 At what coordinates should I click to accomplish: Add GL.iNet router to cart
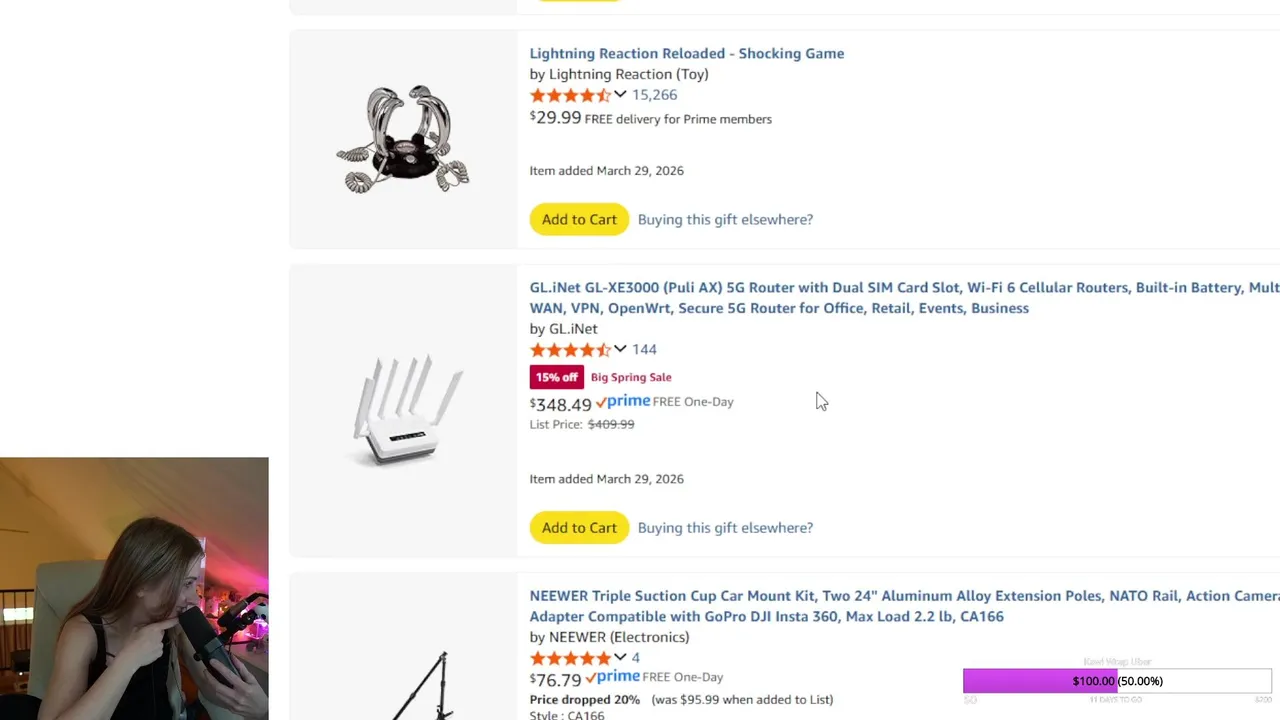[x=579, y=527]
